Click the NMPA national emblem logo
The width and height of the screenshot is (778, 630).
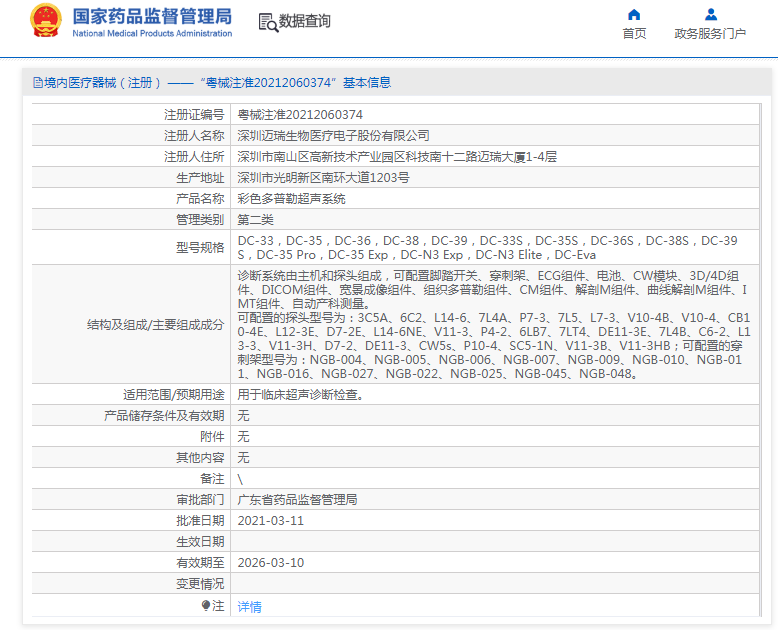coord(45,21)
